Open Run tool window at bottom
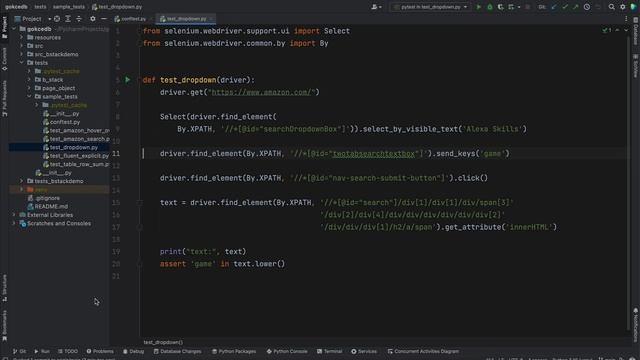640x360 pixels. point(42,351)
